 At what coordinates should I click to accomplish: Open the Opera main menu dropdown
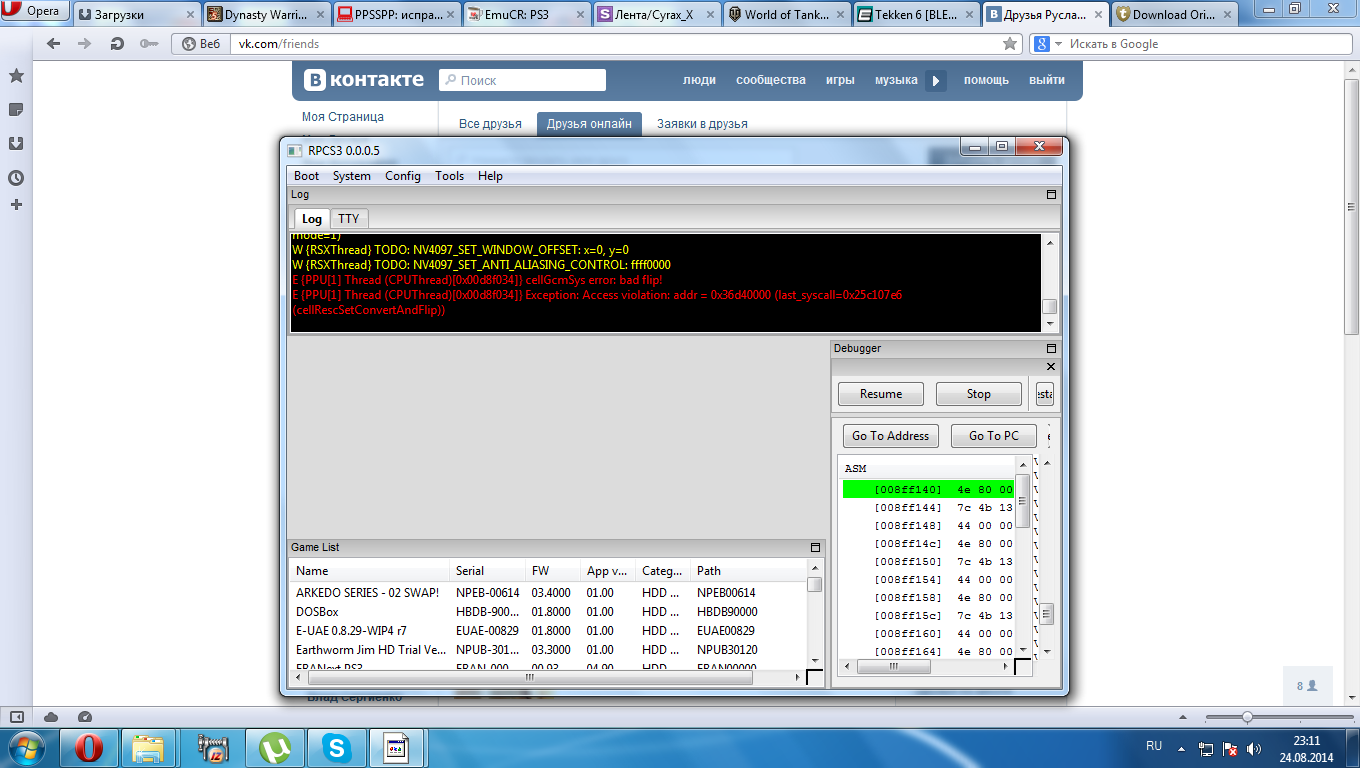[x=35, y=12]
